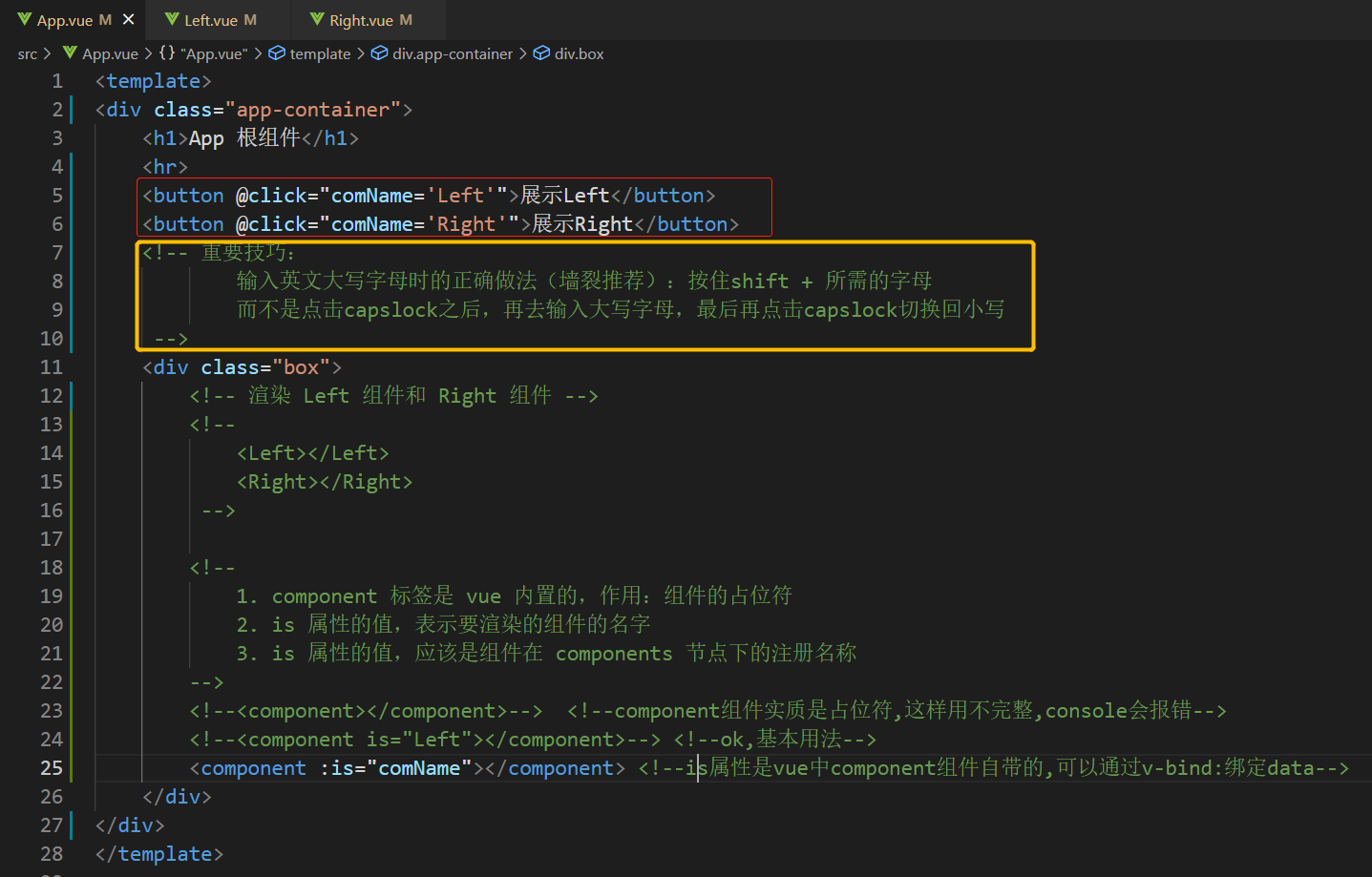Click the "渲染 Left 组件和 Right 组件" comment

click(394, 396)
